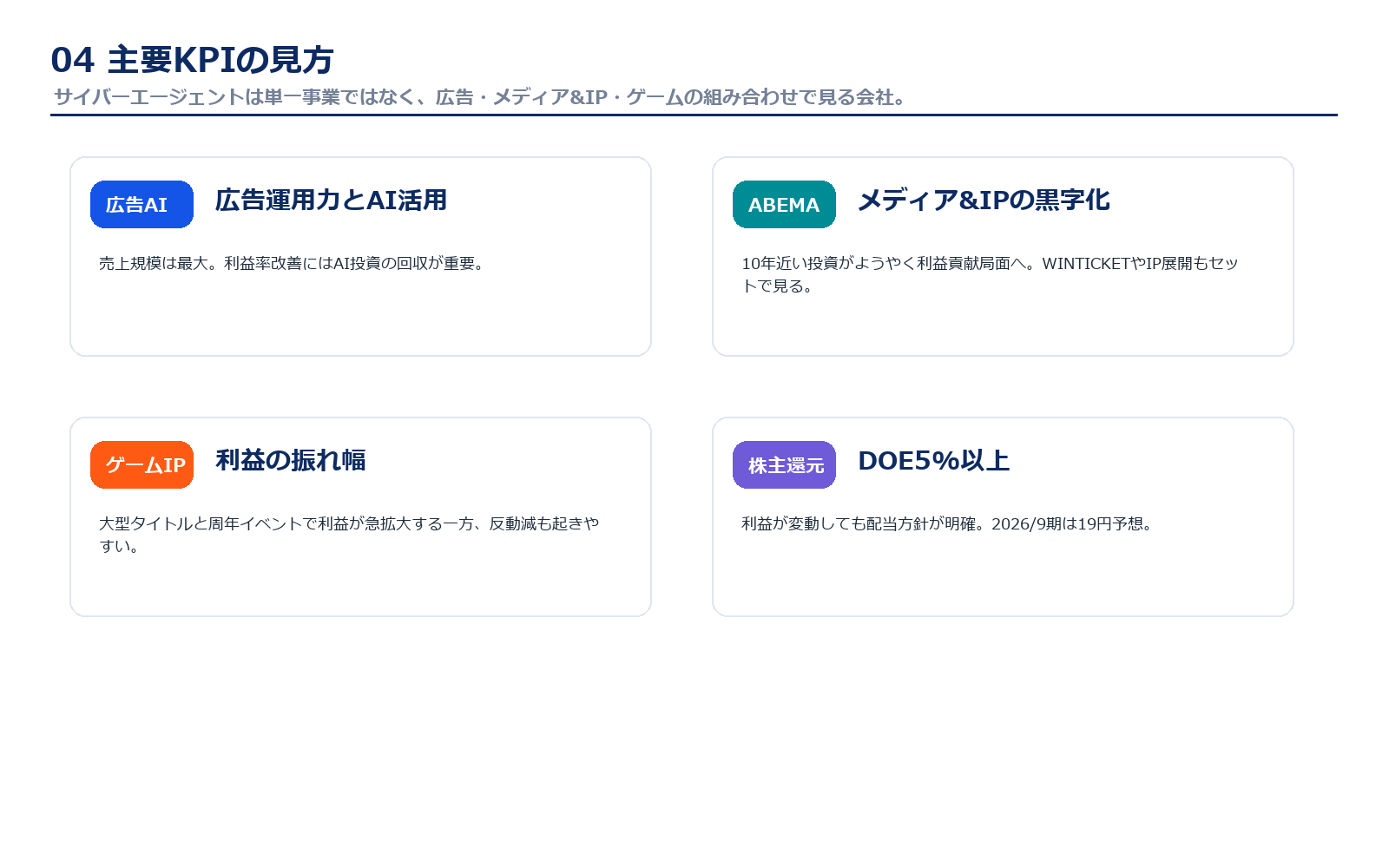Image resolution: width=1389 pixels, height=868 pixels.
Task: Click the purple 株主還元 badge
Action: pyautogui.click(x=784, y=465)
